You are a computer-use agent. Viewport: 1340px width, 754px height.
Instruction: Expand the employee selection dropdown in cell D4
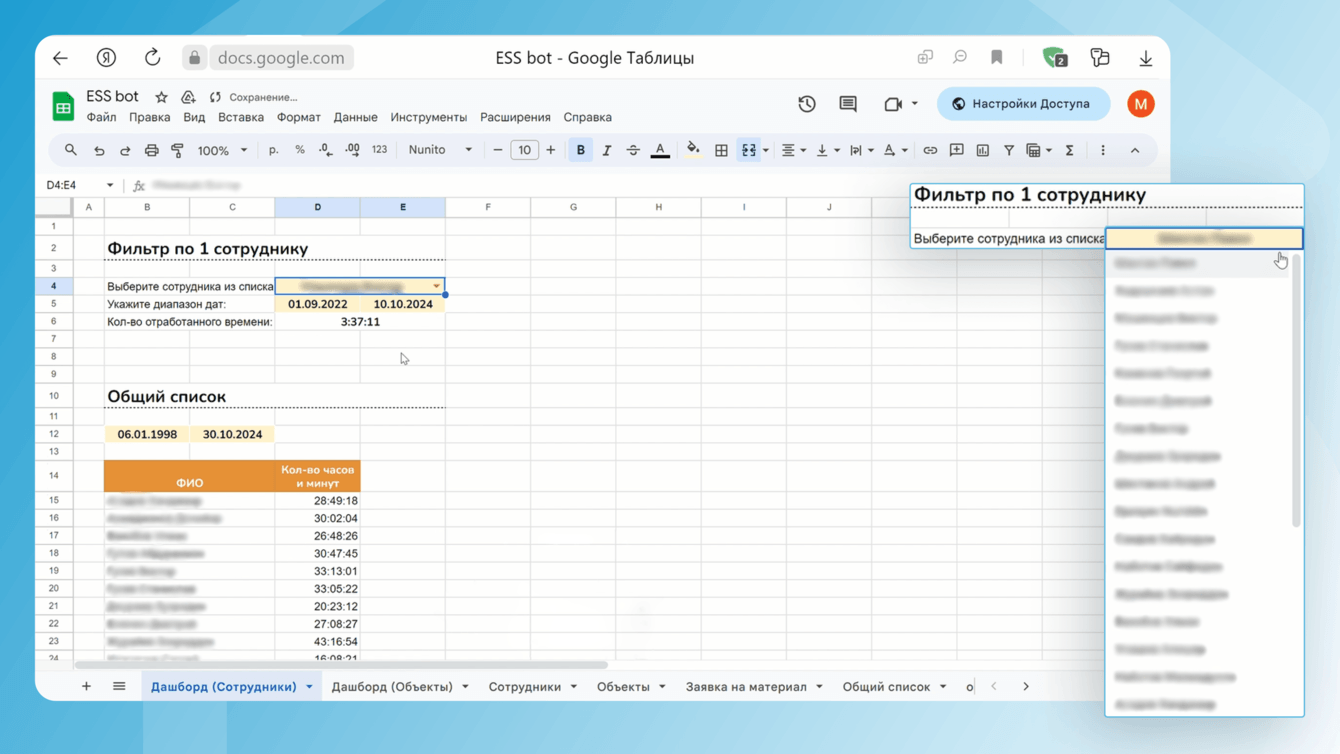(x=436, y=286)
